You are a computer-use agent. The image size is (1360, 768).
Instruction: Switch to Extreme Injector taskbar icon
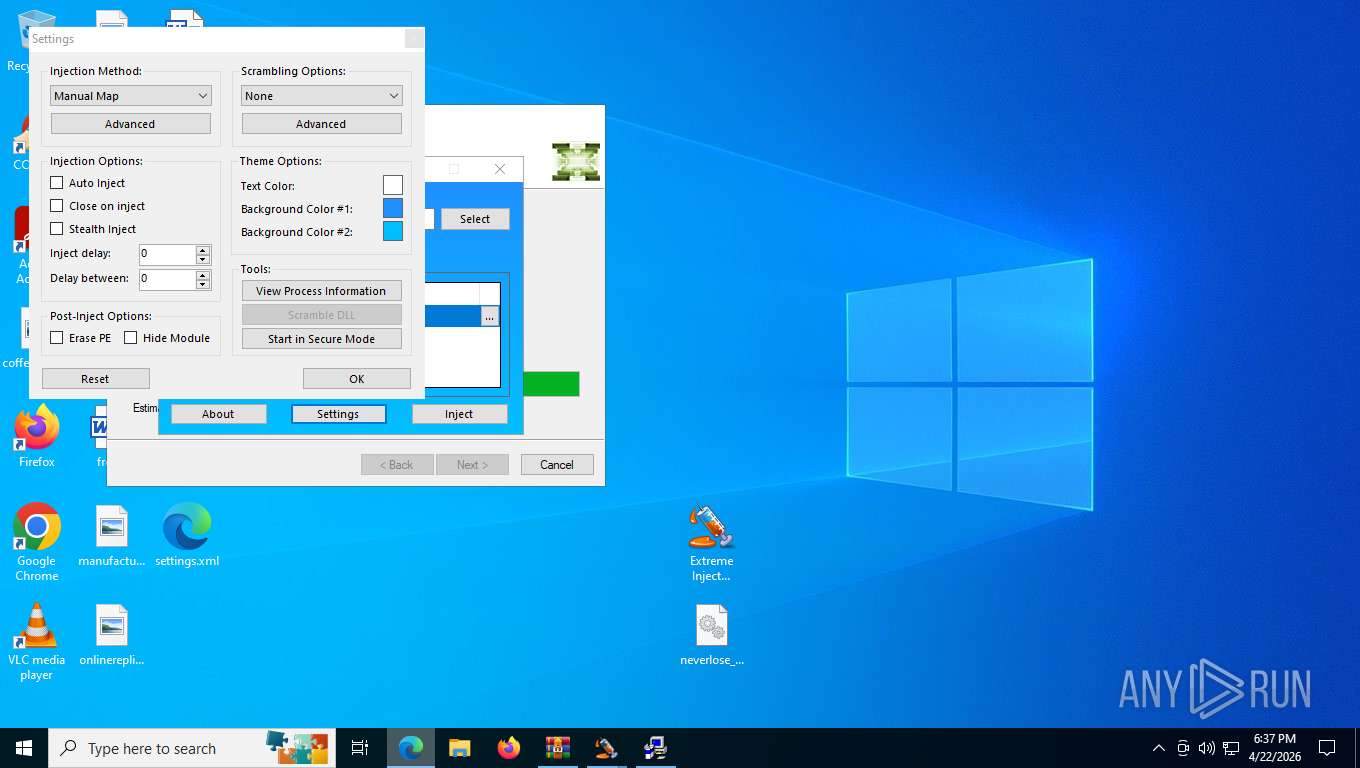point(606,748)
